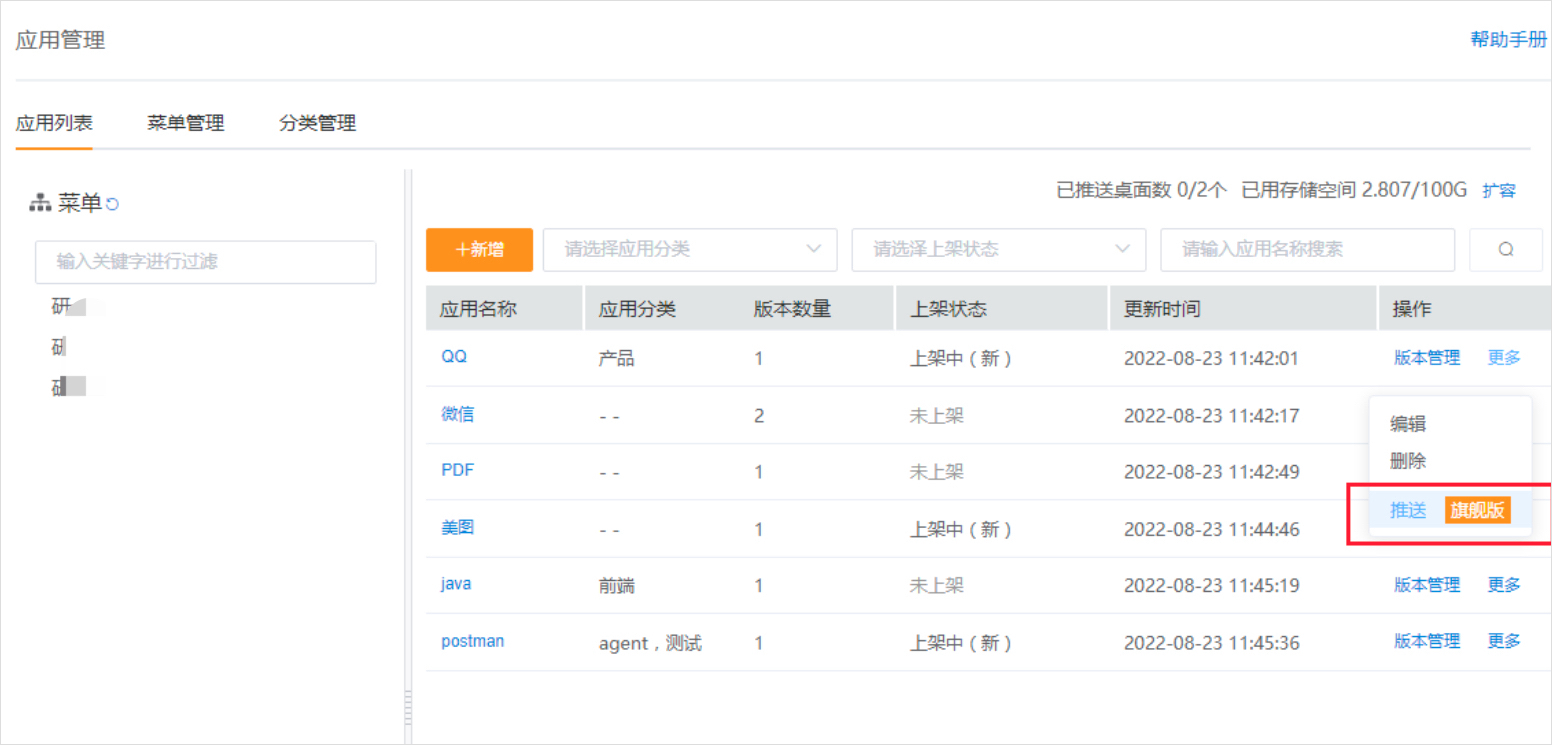Screen dimensions: 1552x745
Task: Click the 新增 button to add app
Action: pos(479,249)
